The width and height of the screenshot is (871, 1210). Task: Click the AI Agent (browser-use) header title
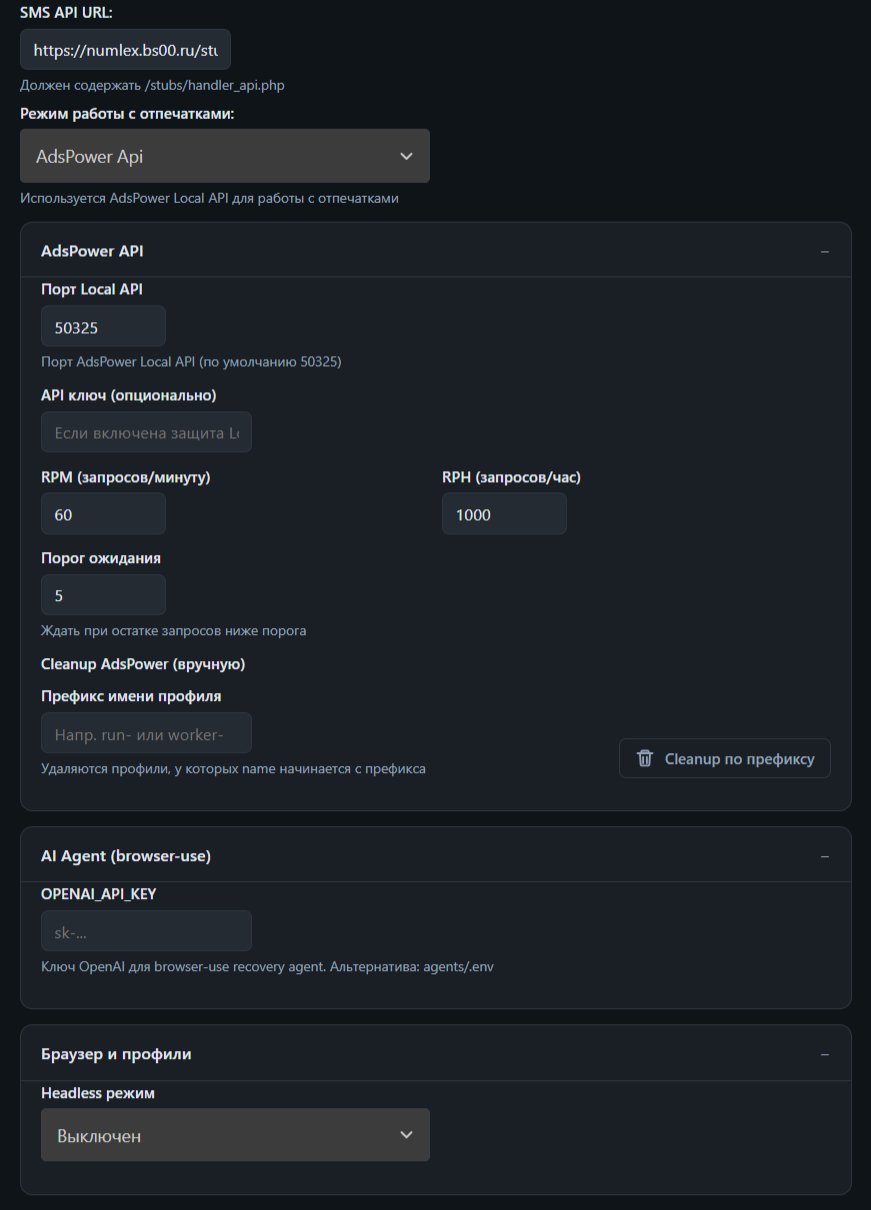pos(126,856)
